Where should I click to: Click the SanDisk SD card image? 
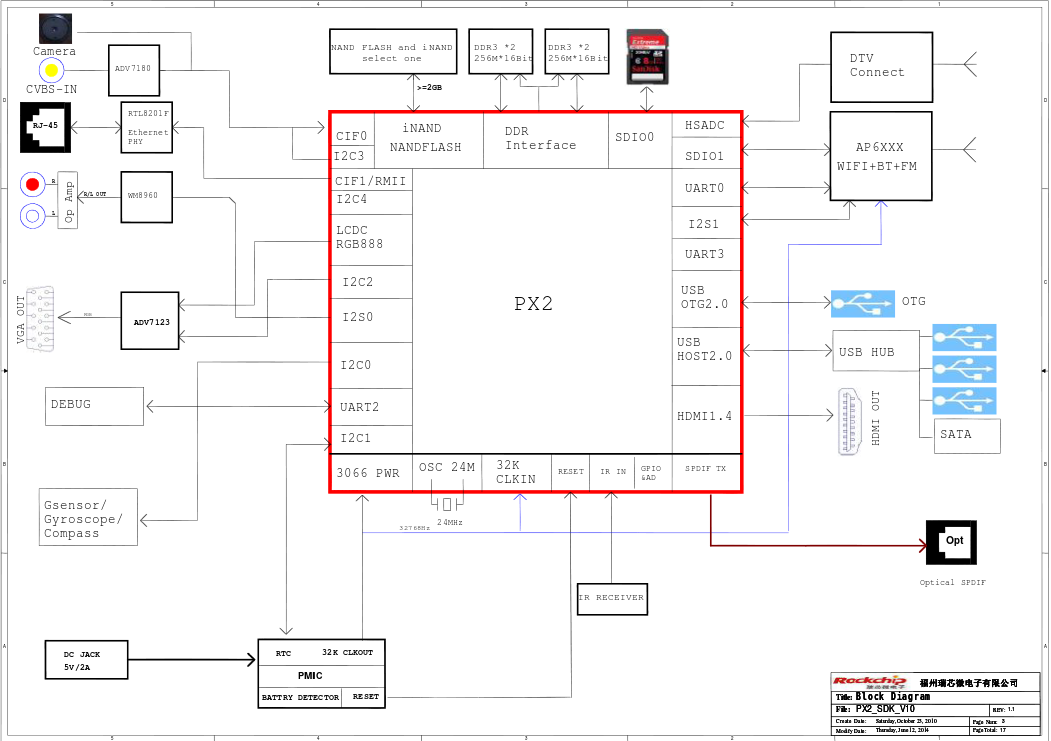pos(647,57)
